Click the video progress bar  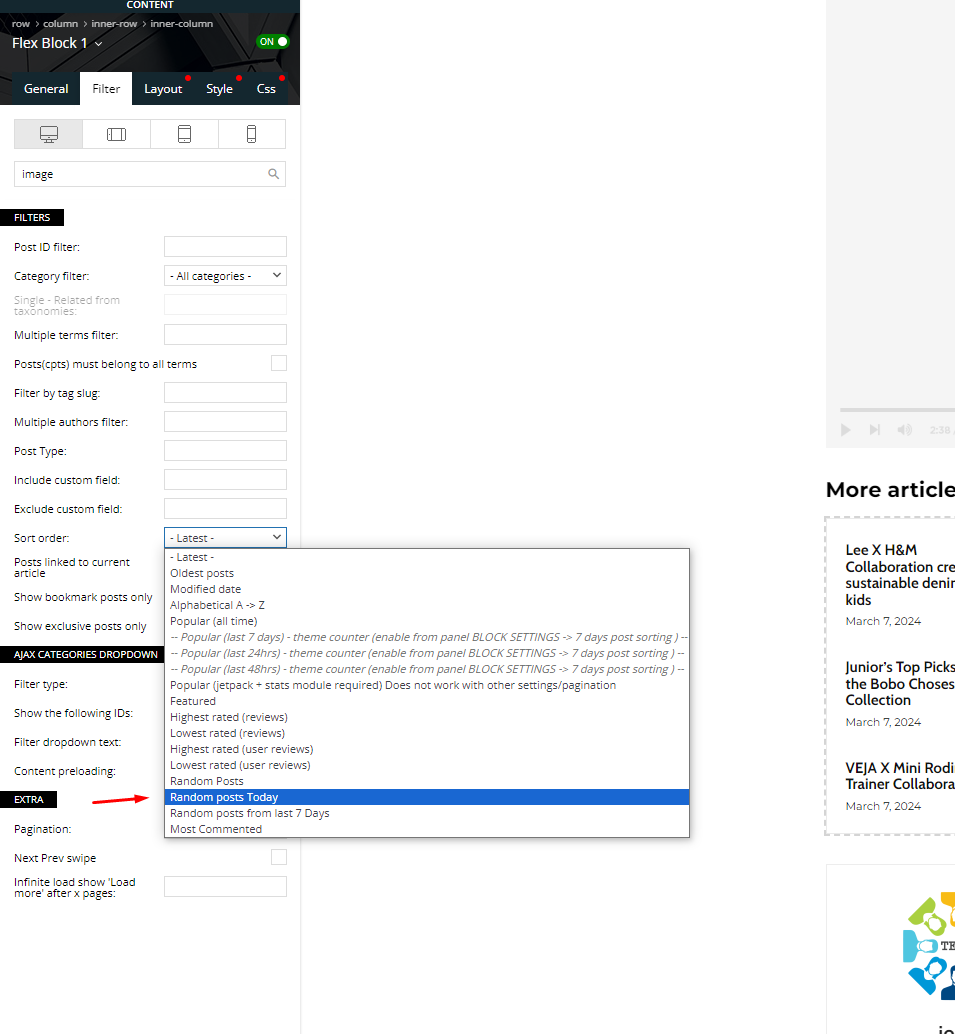coord(897,410)
